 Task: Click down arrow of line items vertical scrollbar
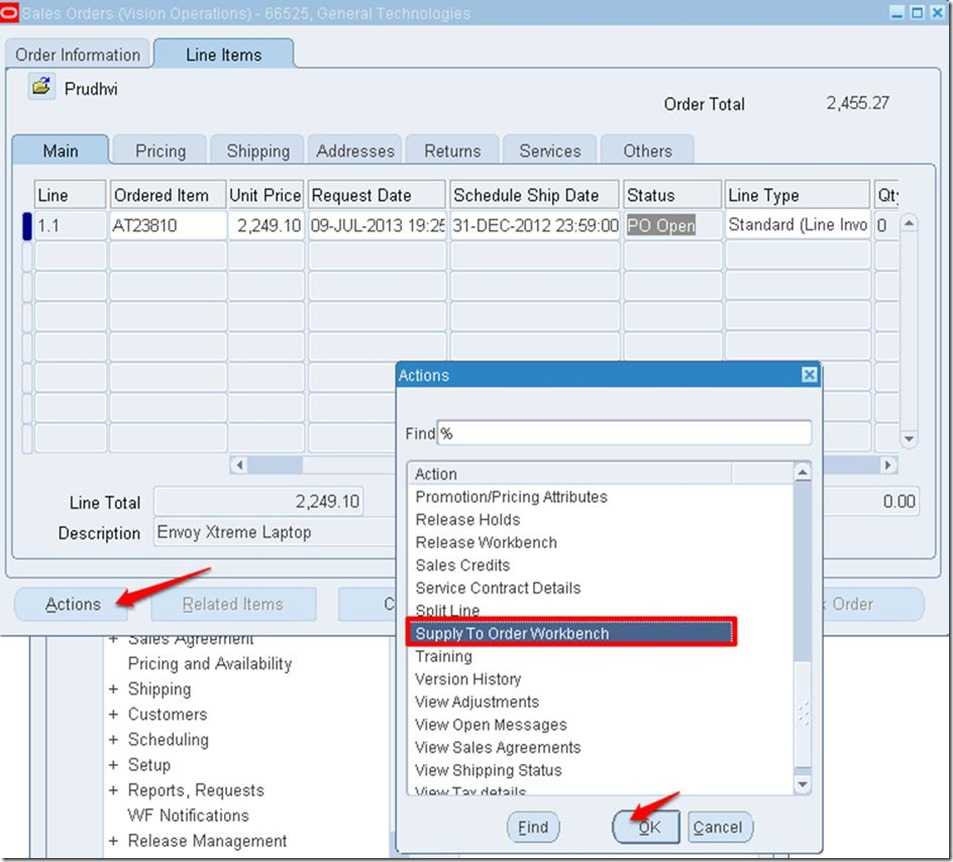909,438
